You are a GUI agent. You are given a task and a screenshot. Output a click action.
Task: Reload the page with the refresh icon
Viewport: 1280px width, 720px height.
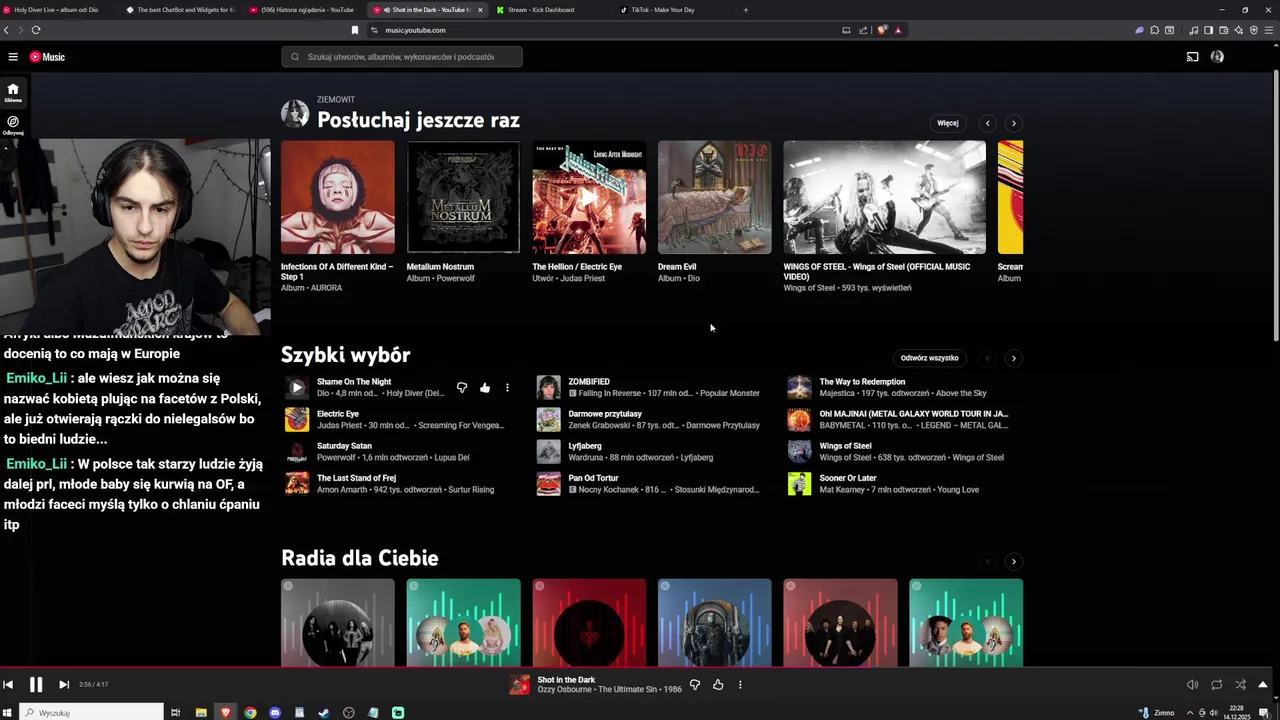click(x=35, y=30)
